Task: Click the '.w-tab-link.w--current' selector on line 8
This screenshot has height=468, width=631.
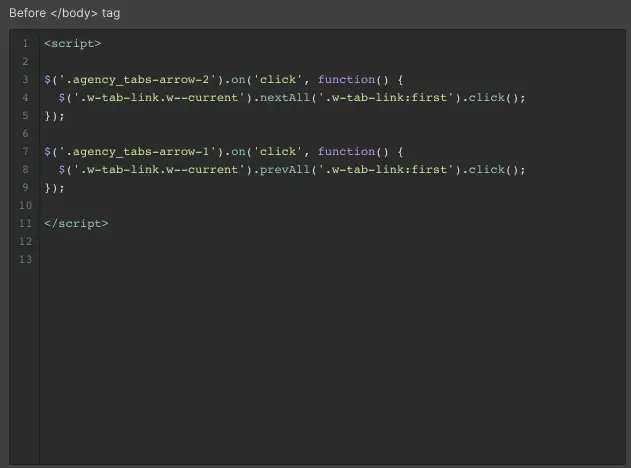Action: click(159, 170)
